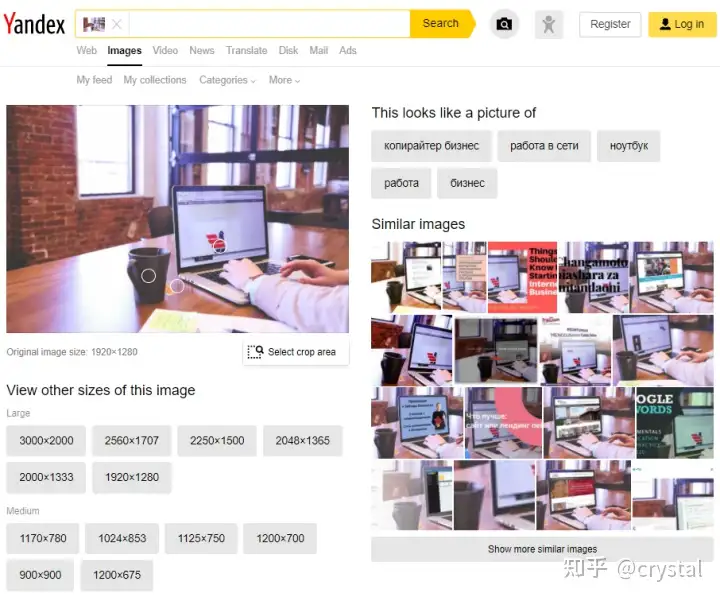Click the accessibility person icon
Image resolution: width=720 pixels, height=601 pixels.
pyautogui.click(x=549, y=24)
